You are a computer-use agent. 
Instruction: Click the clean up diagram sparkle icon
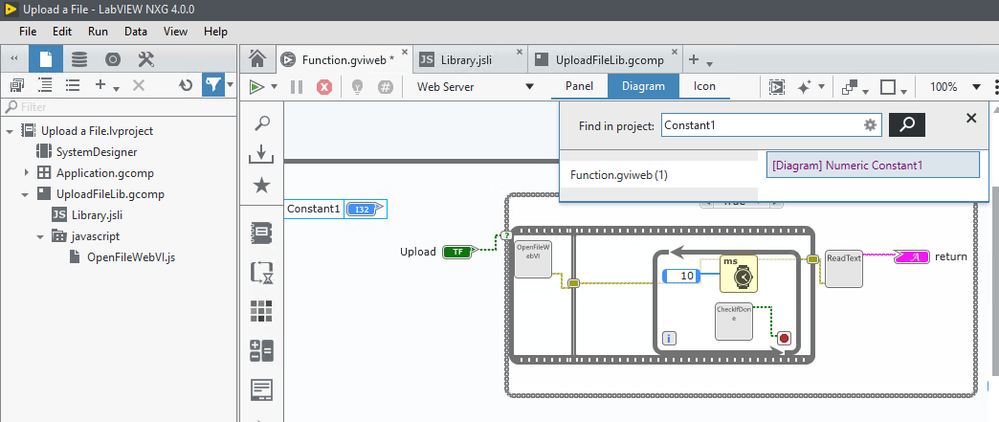click(804, 87)
